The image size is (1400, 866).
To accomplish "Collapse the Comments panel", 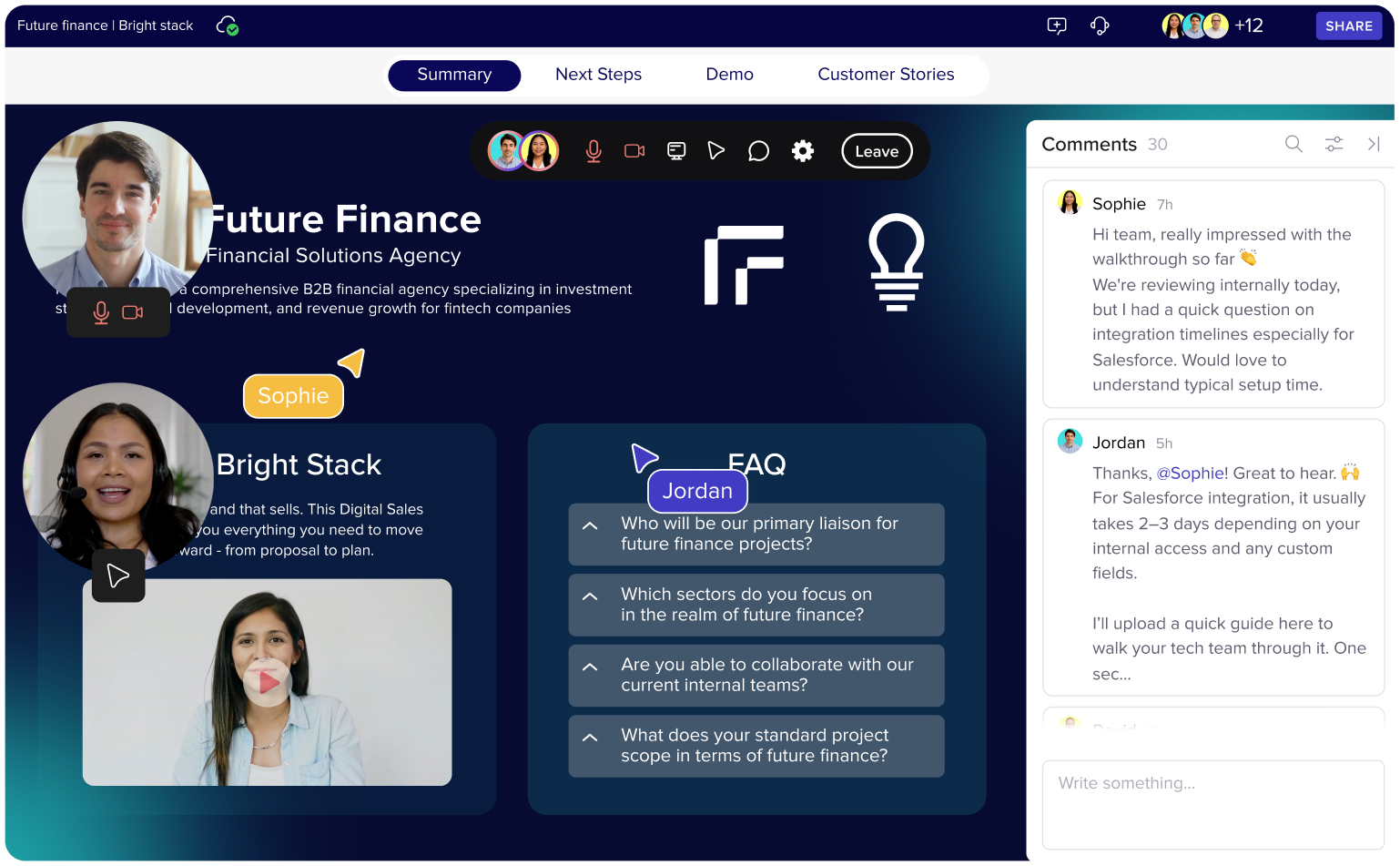I will 1374,144.
